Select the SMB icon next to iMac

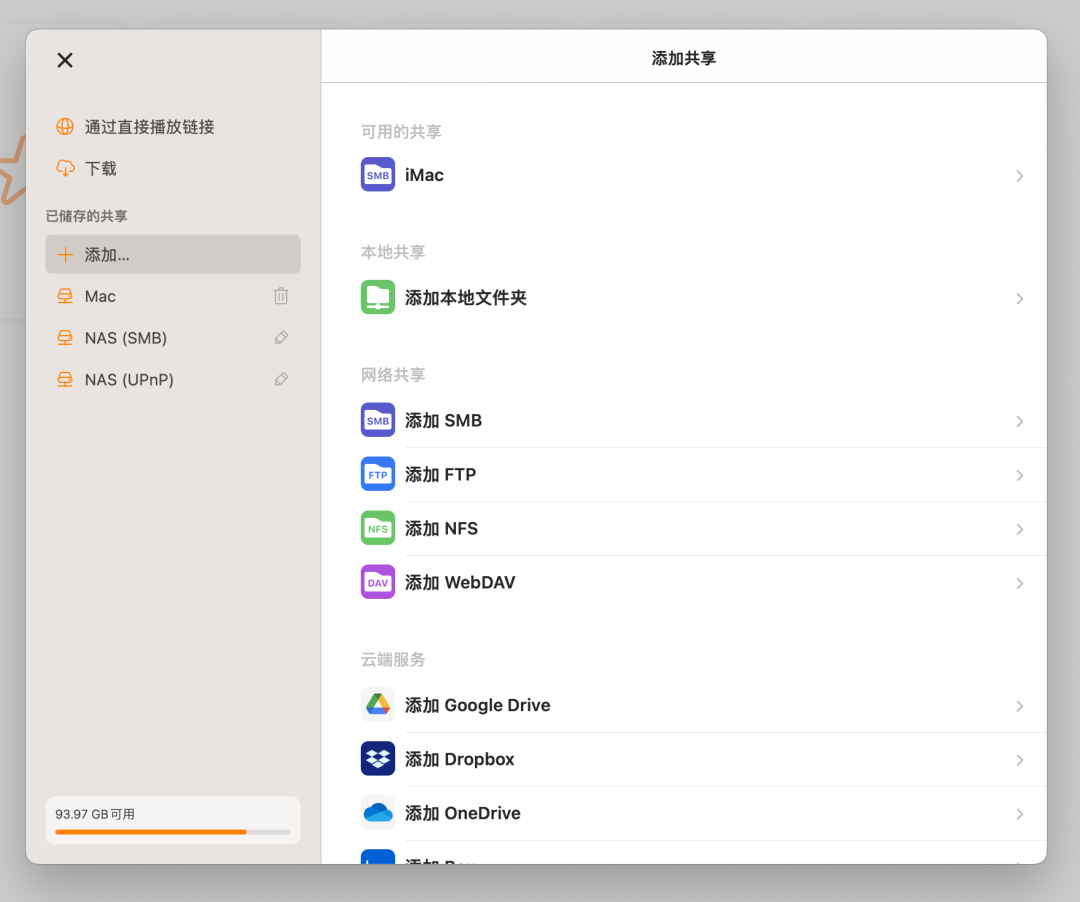tap(377, 174)
